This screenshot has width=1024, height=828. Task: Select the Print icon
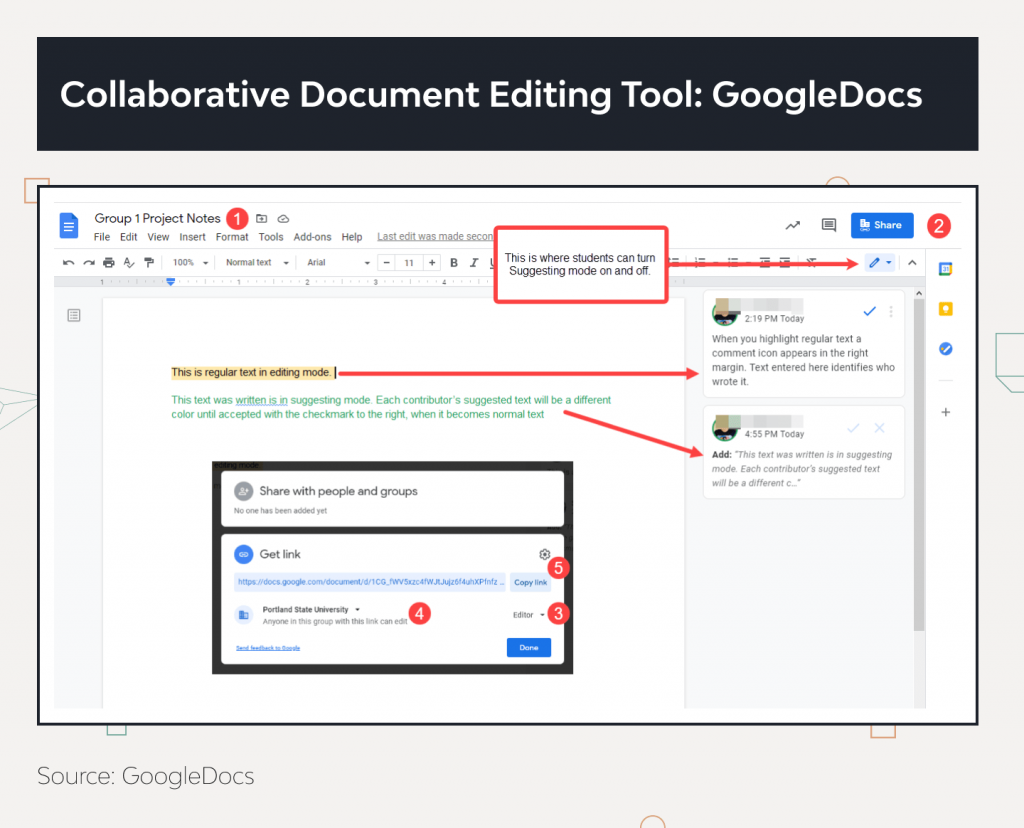pyautogui.click(x=108, y=262)
